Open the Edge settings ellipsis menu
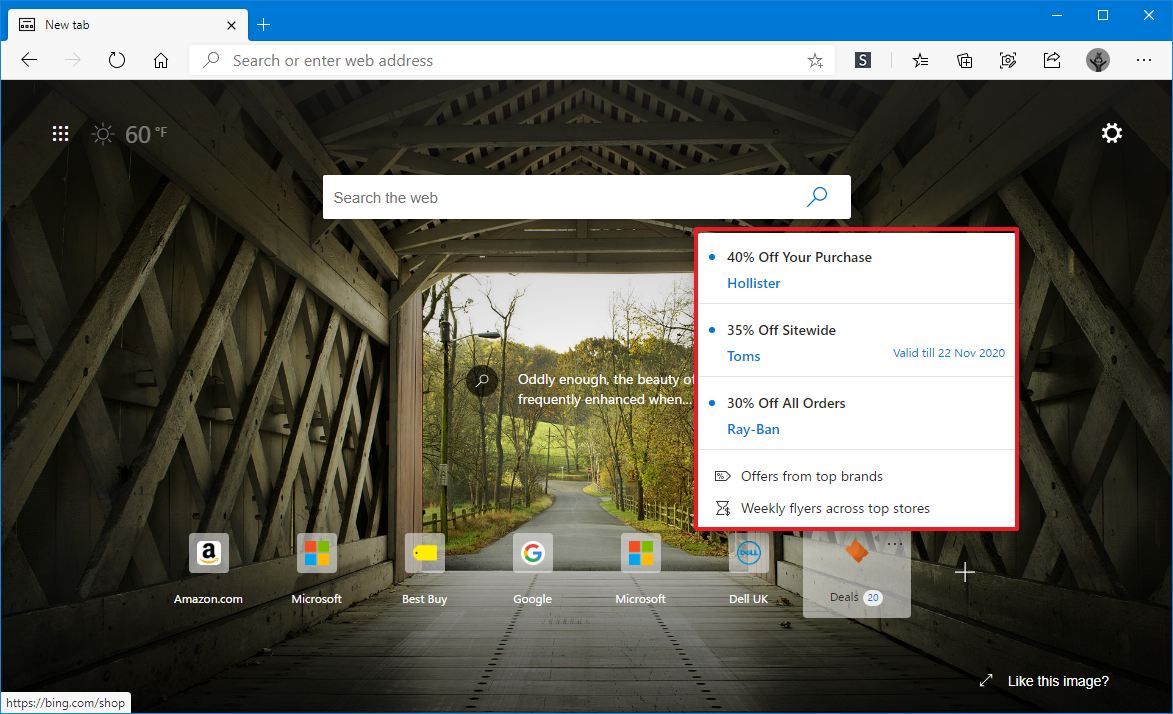1173x714 pixels. tap(1144, 60)
